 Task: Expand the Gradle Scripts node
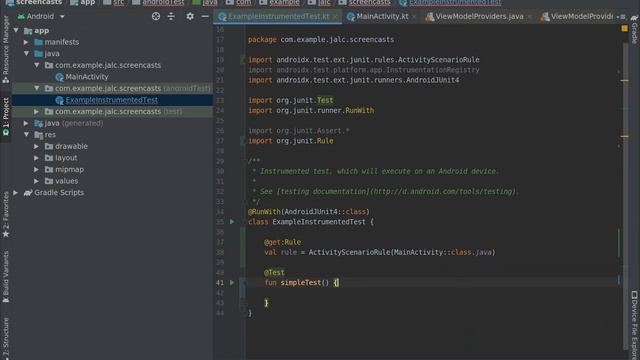[16, 192]
